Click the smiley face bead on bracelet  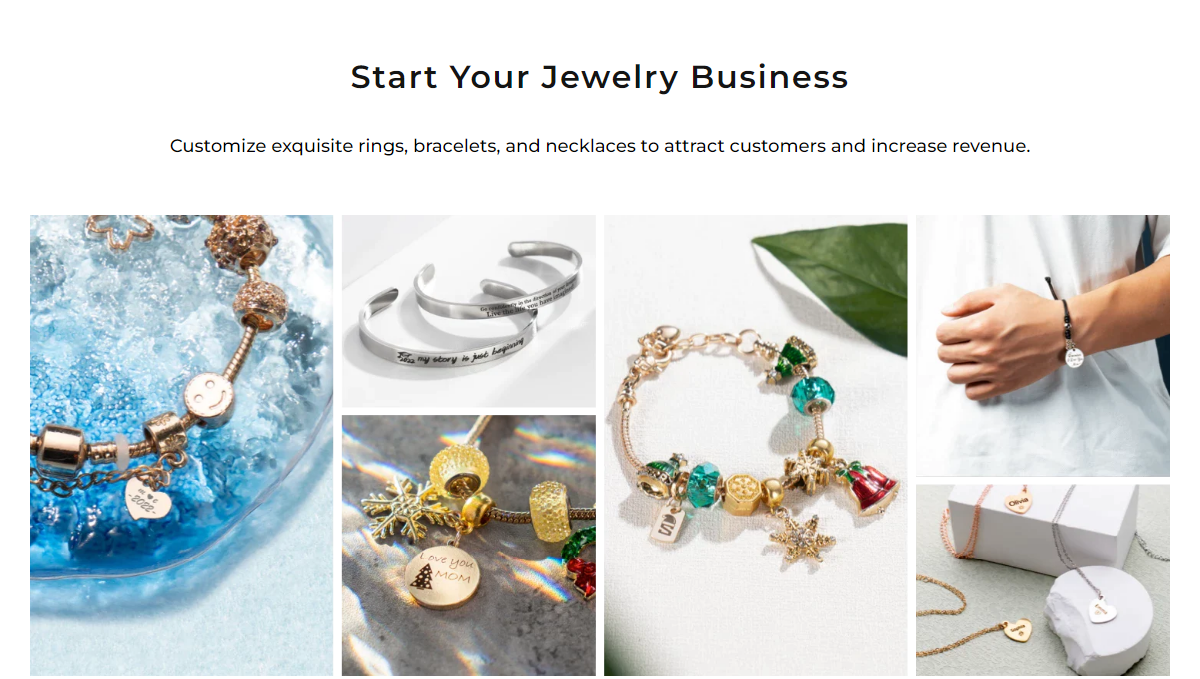coord(206,396)
